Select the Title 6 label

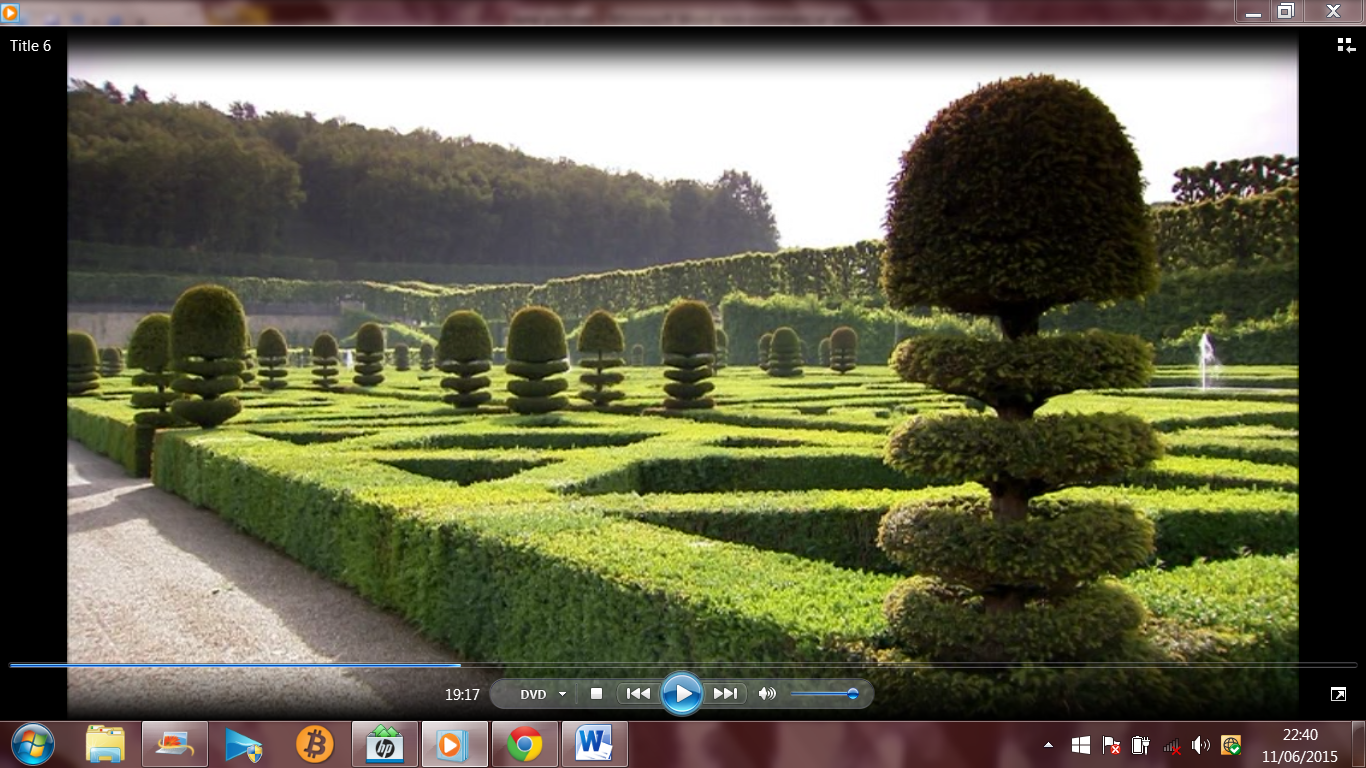point(30,45)
